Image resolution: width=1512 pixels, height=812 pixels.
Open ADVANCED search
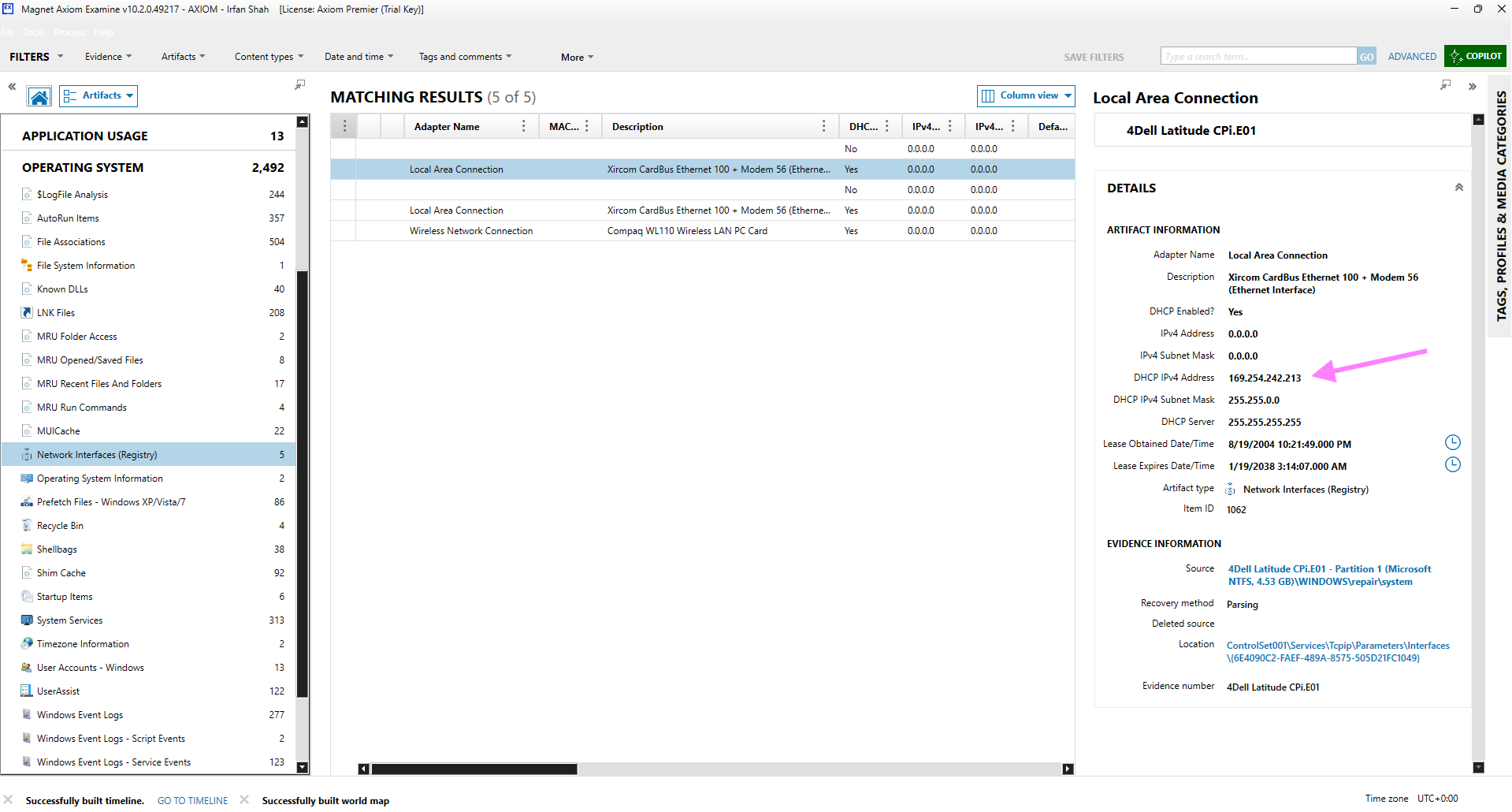[x=1412, y=56]
